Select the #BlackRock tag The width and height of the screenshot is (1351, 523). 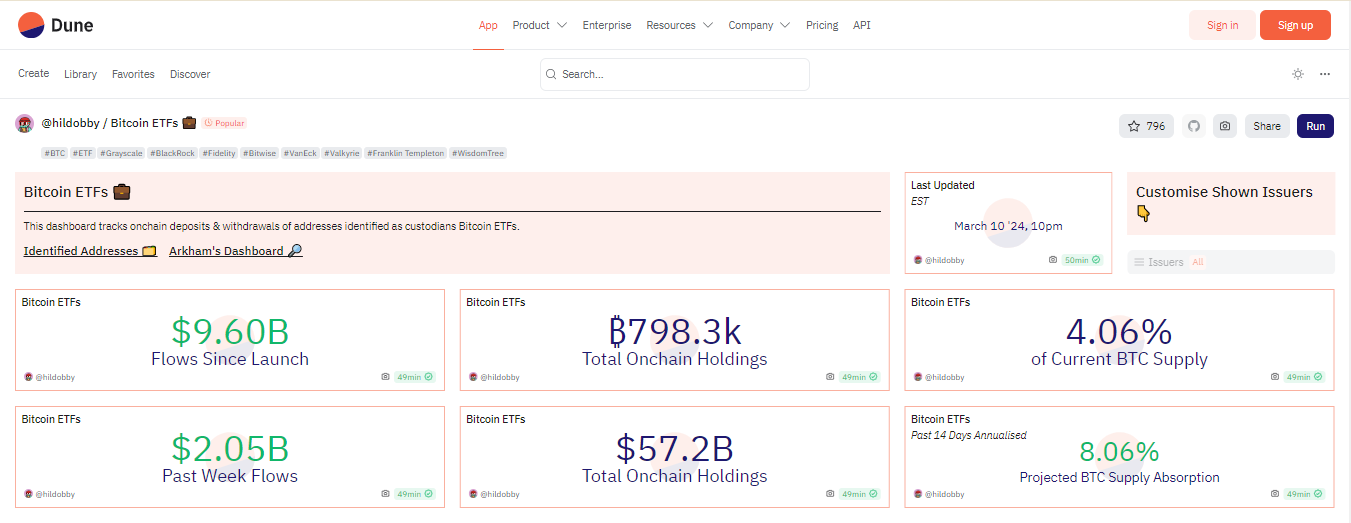172,153
